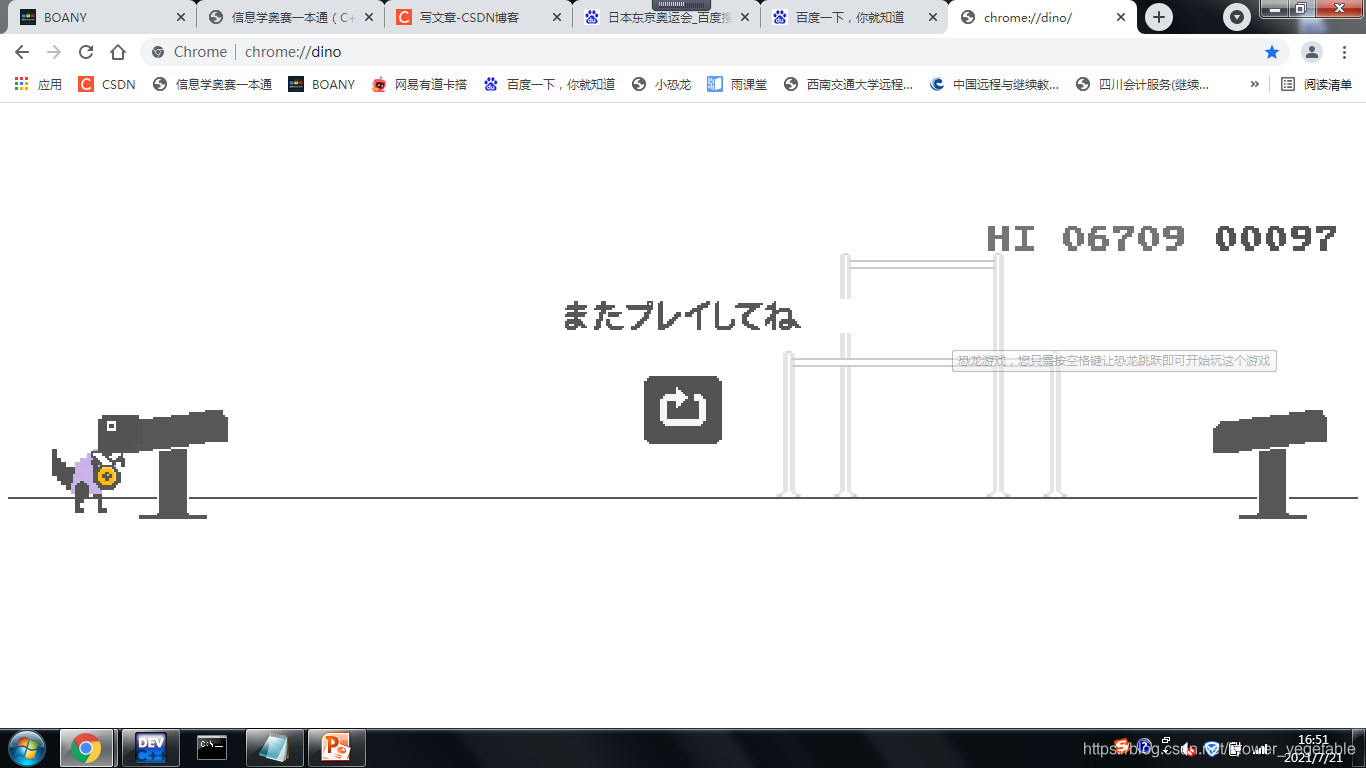Open the BOANY bookmark
Screen dimensions: 1366x768
322,84
